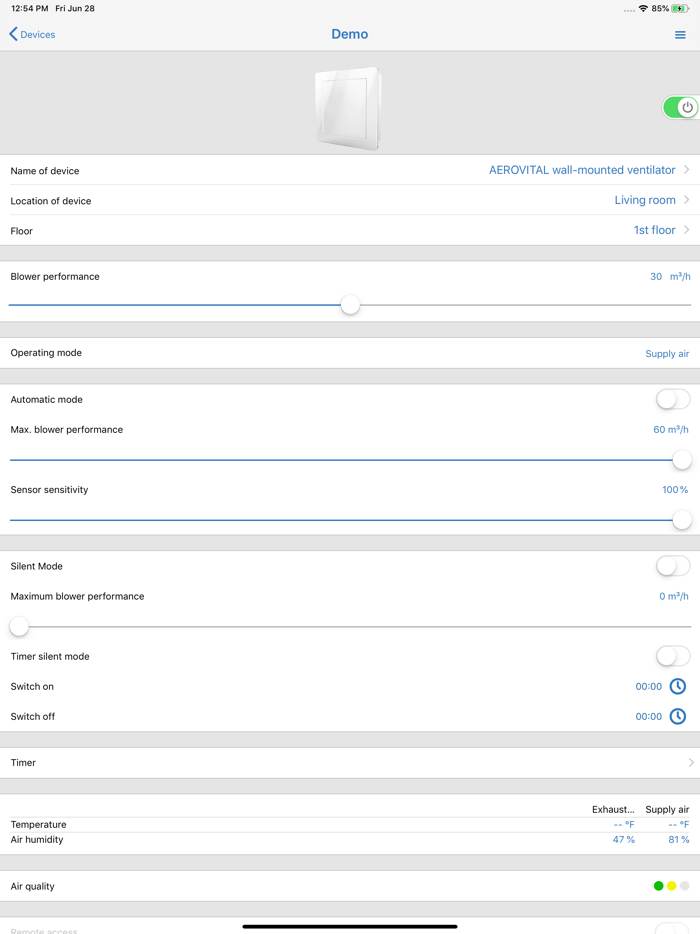Tap the 60 m³/h max blower value
700x934 pixels.
click(x=671, y=429)
